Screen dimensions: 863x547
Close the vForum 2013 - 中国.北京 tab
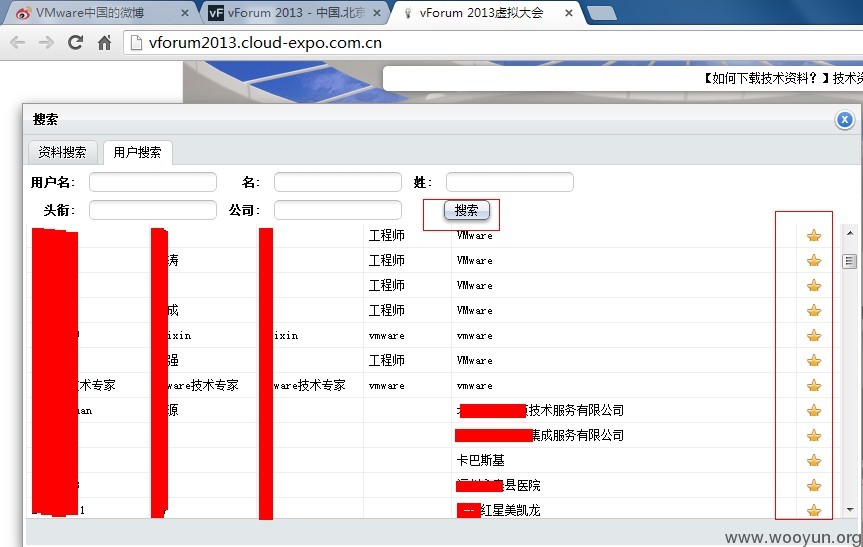[x=377, y=13]
